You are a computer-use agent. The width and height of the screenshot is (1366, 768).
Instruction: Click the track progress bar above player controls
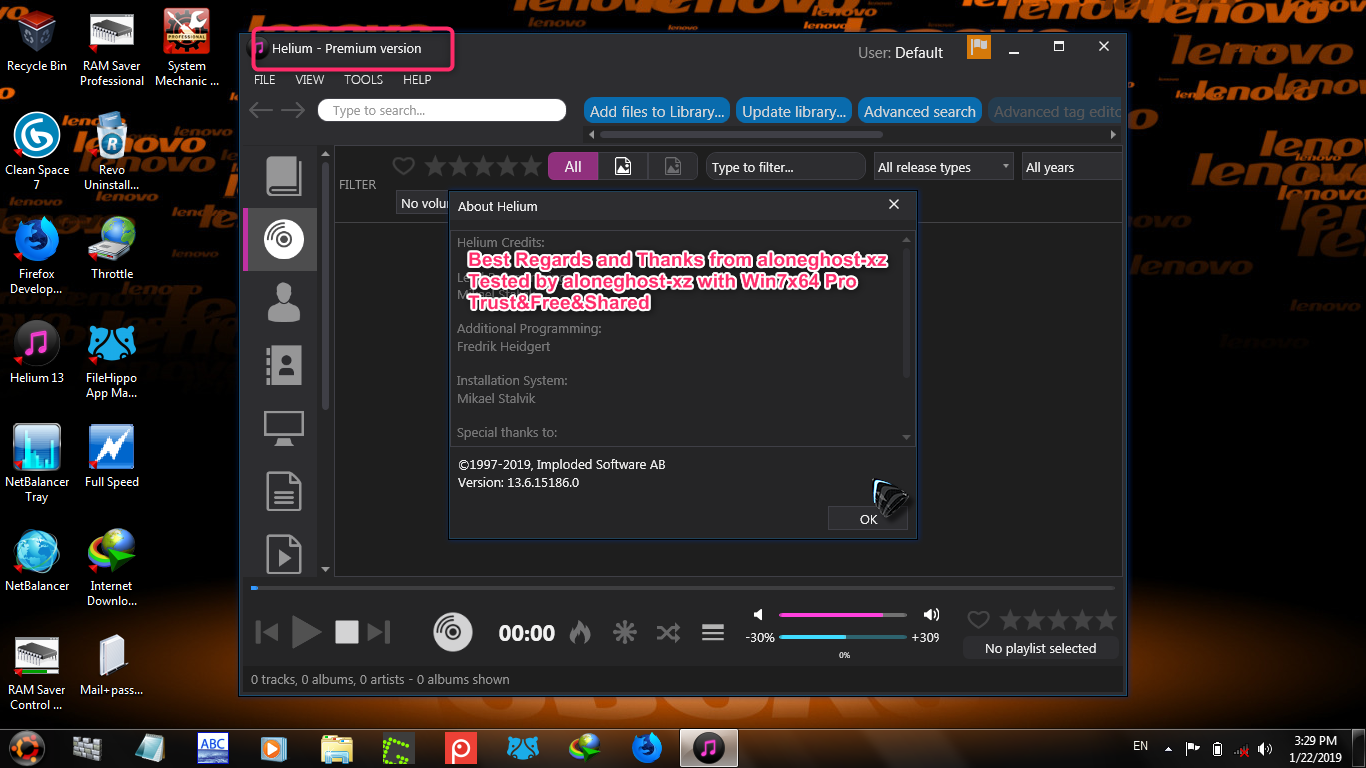point(682,588)
